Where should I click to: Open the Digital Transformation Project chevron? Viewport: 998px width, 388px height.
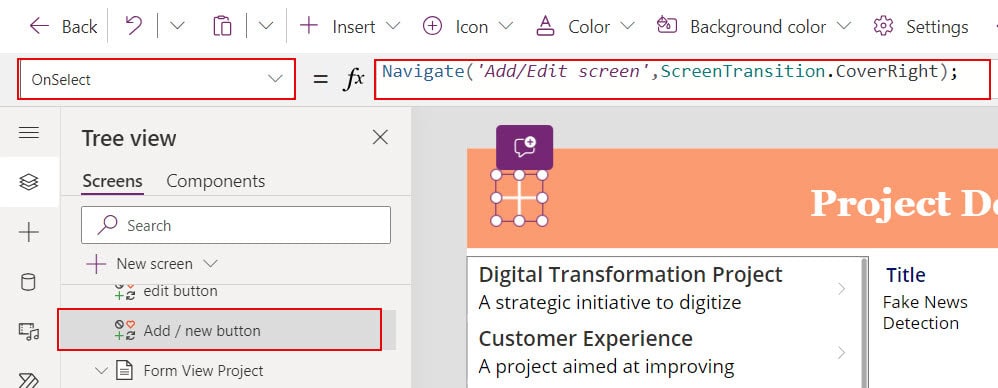(x=841, y=289)
